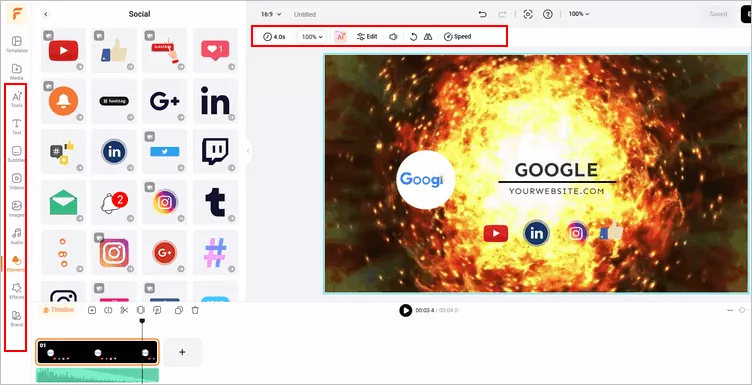Open the AI Tools sidebar panel
The image size is (752, 385).
(16, 99)
